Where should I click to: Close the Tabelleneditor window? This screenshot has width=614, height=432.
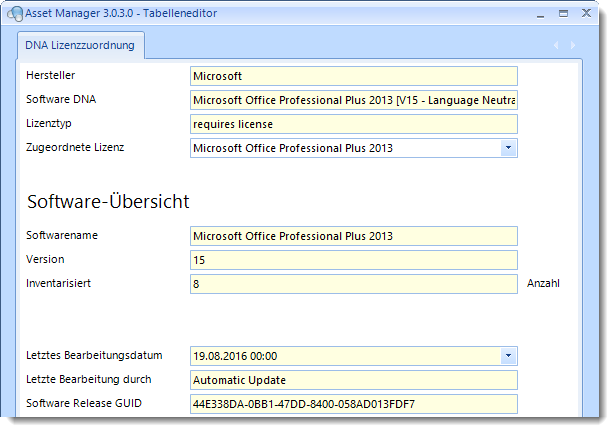click(x=586, y=13)
